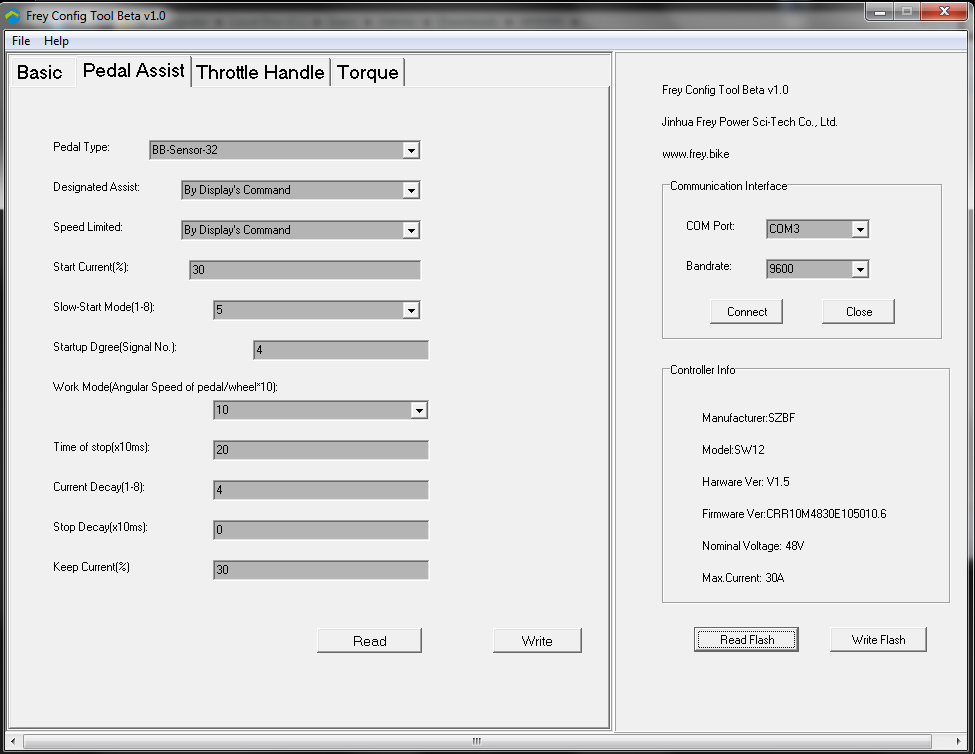Viewport: 975px width, 754px height.
Task: Open the Help menu
Action: 57,41
